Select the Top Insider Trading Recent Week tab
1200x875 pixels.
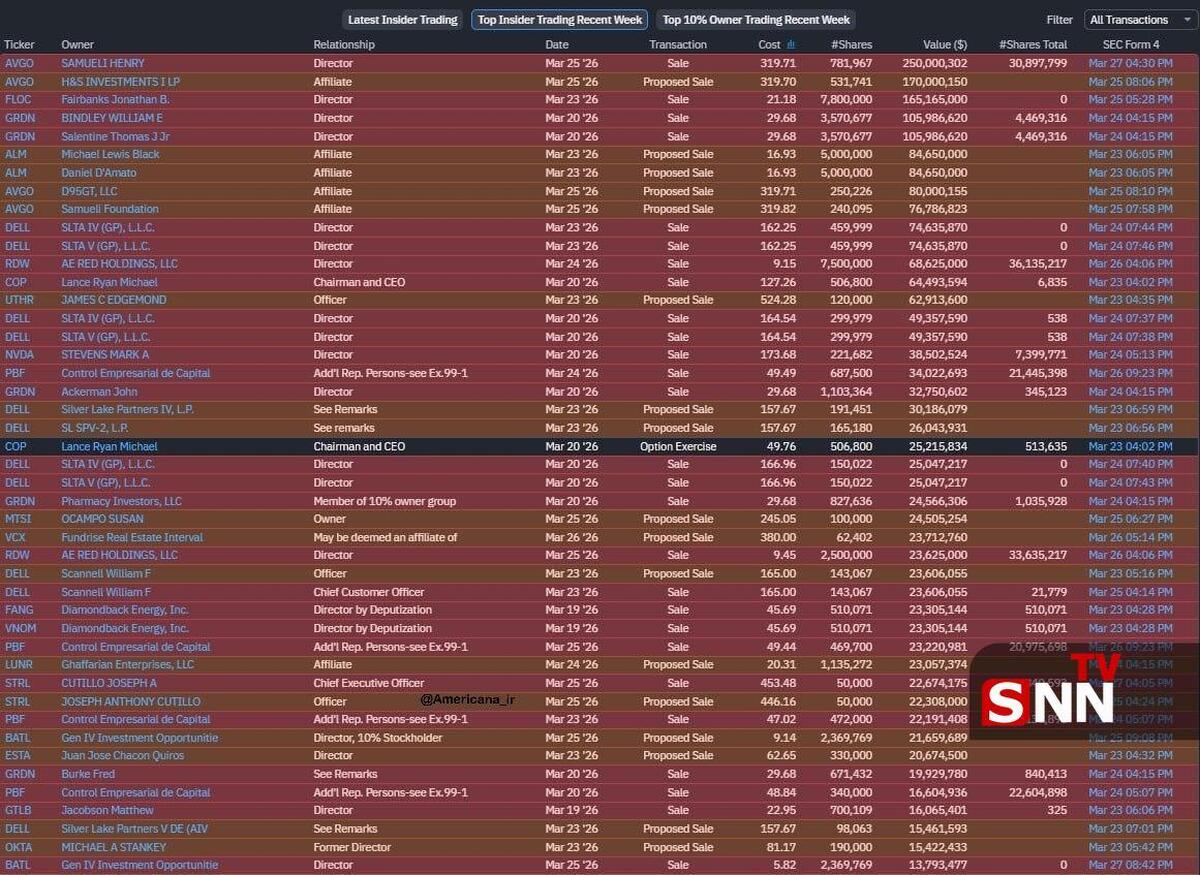559,20
